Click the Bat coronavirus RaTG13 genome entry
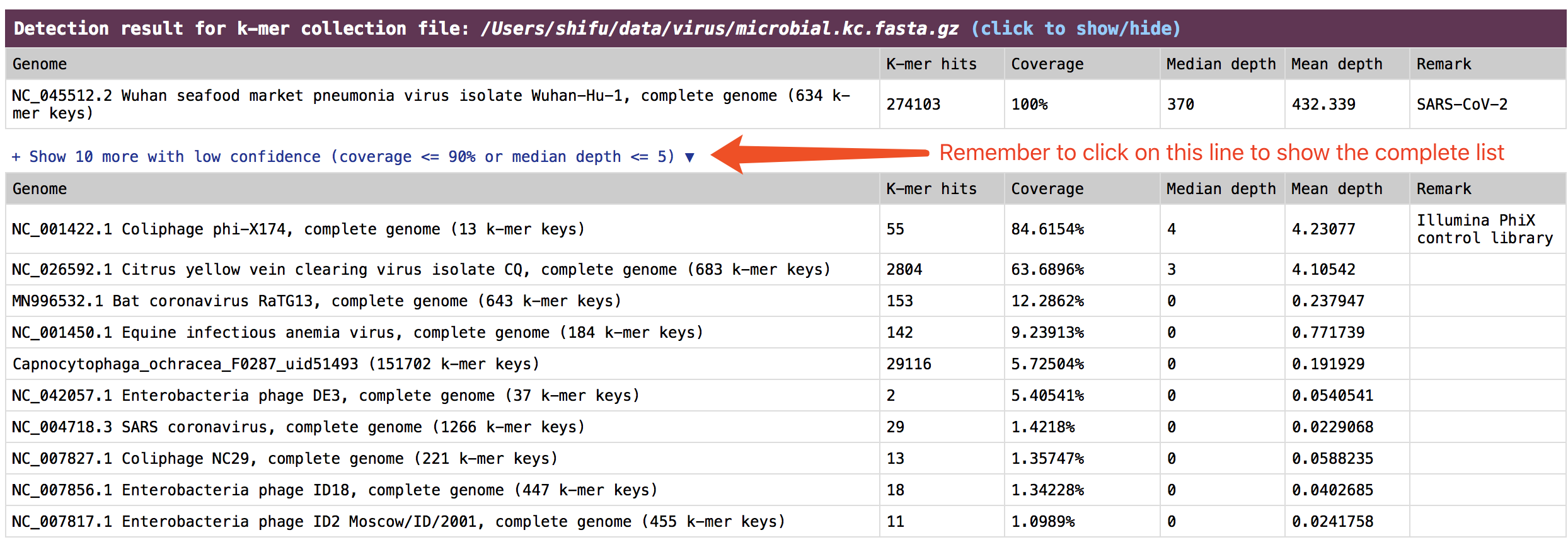Viewport: 1568px width, 547px height. (x=316, y=301)
